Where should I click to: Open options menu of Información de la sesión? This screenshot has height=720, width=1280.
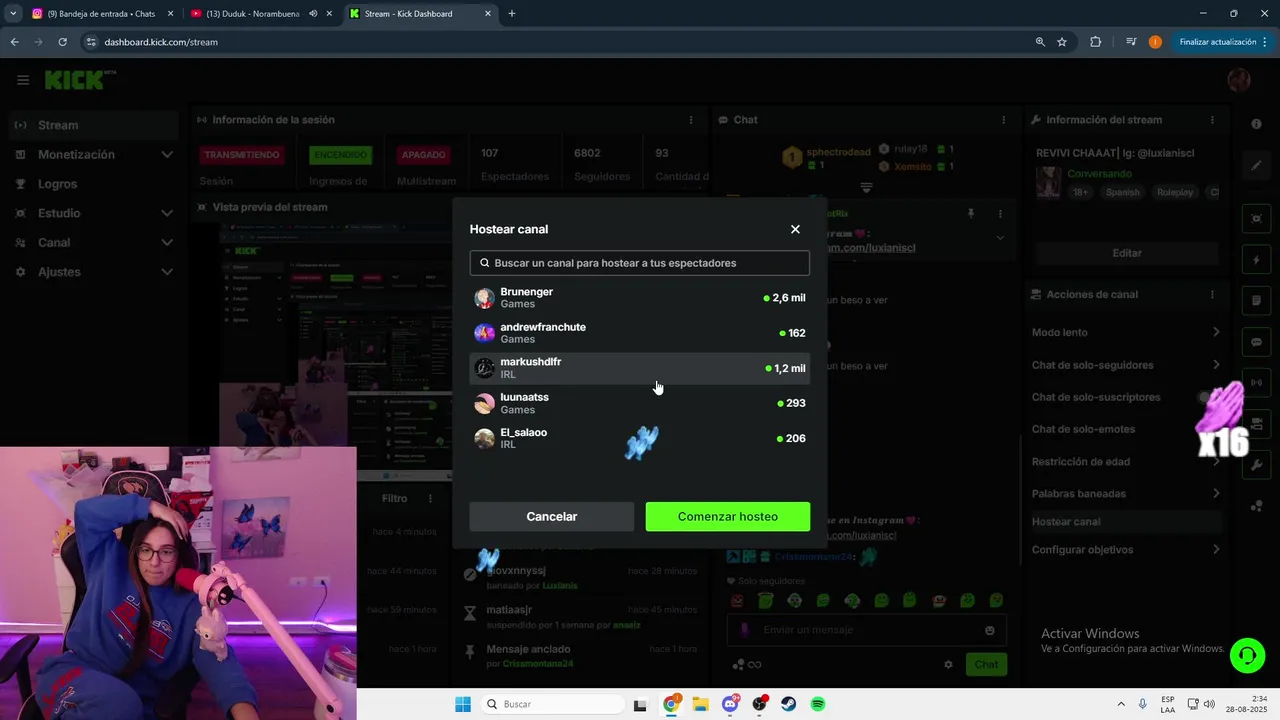[x=690, y=120]
